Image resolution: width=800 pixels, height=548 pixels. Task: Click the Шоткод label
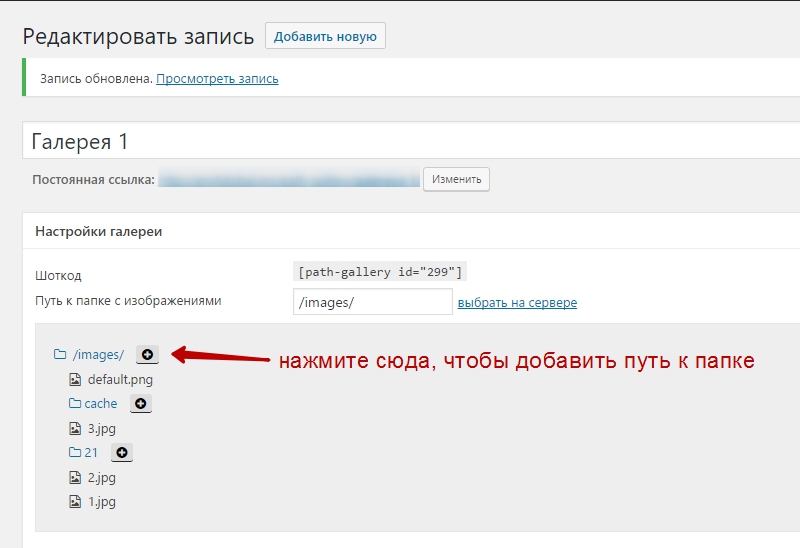[58, 276]
